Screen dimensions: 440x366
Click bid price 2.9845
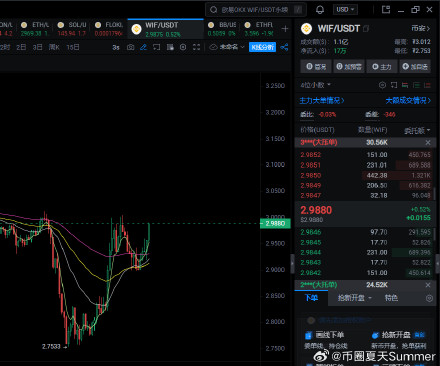[x=311, y=242]
